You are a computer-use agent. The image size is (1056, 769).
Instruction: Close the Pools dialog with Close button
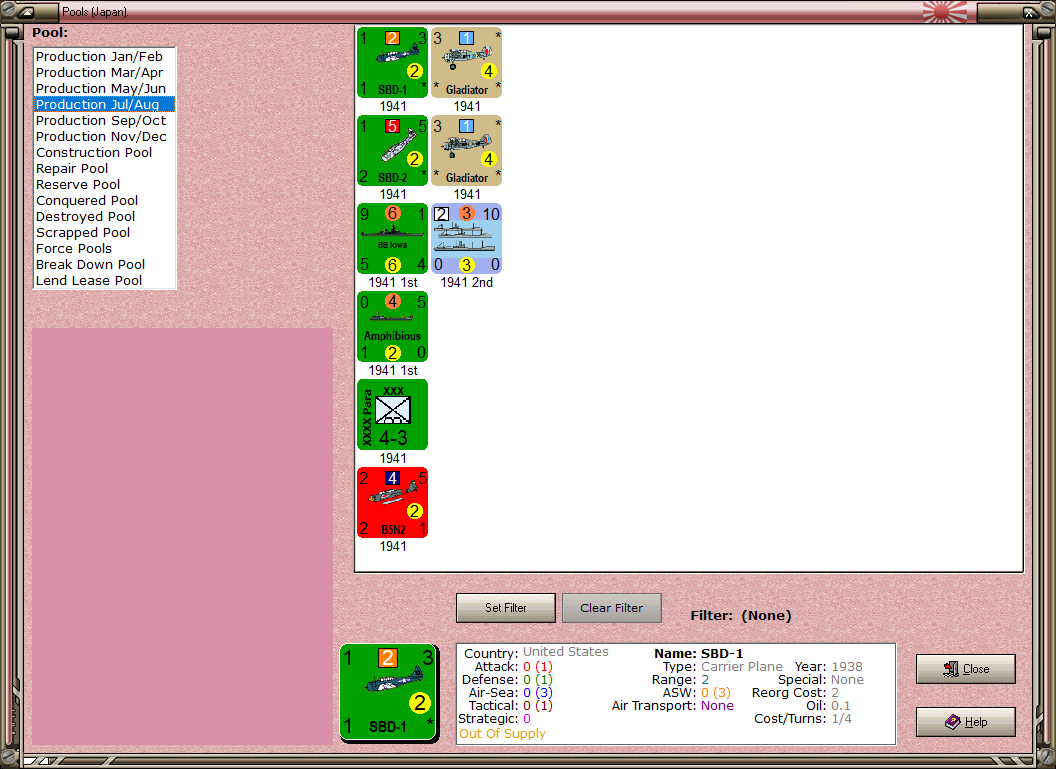point(966,669)
